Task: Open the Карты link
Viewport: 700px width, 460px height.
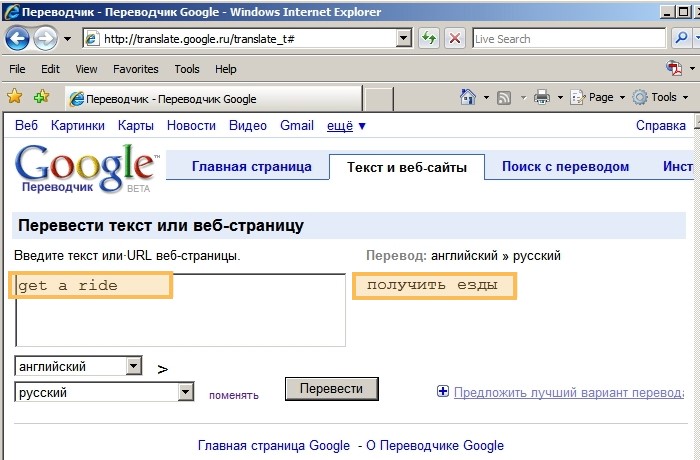Action: coord(136,125)
